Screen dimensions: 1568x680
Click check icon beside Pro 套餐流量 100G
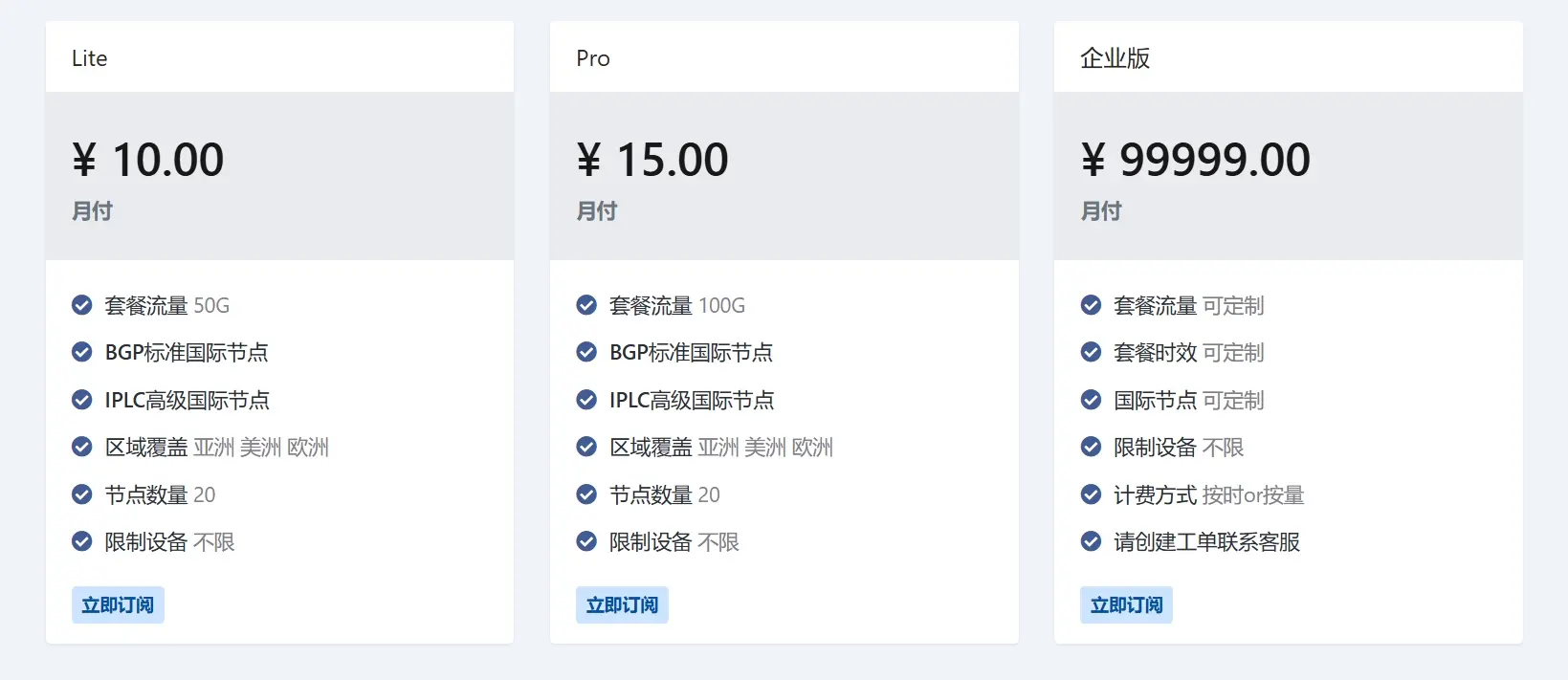(586, 305)
